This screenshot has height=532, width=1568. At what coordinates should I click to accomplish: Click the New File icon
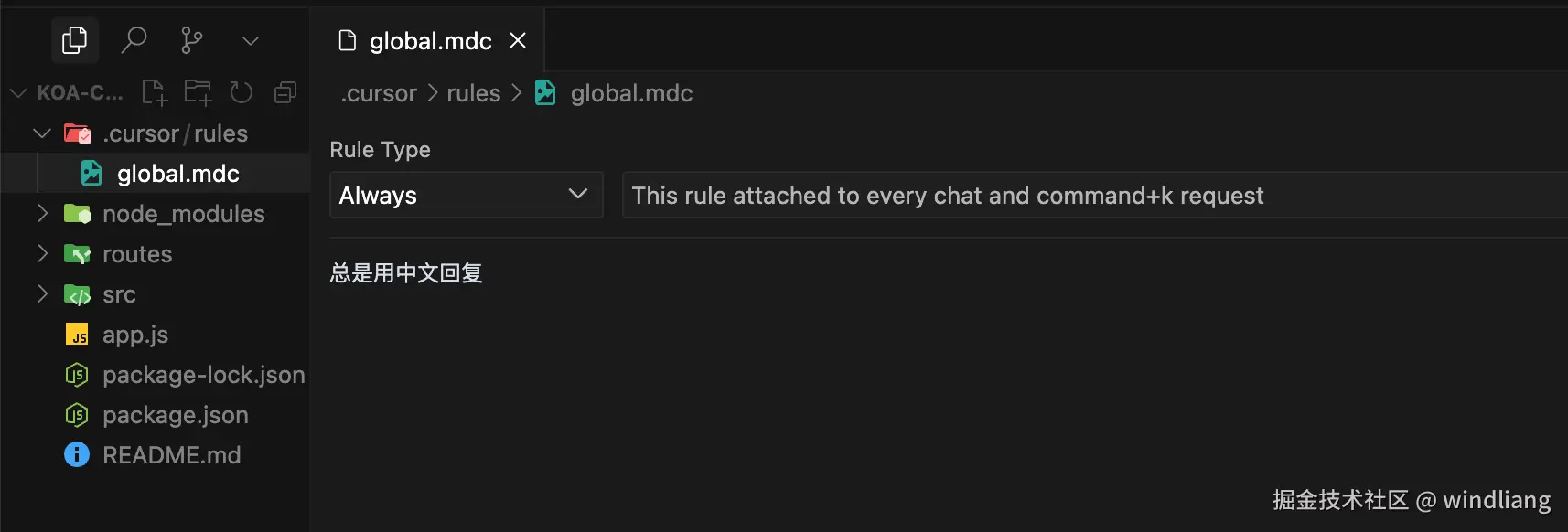155,92
